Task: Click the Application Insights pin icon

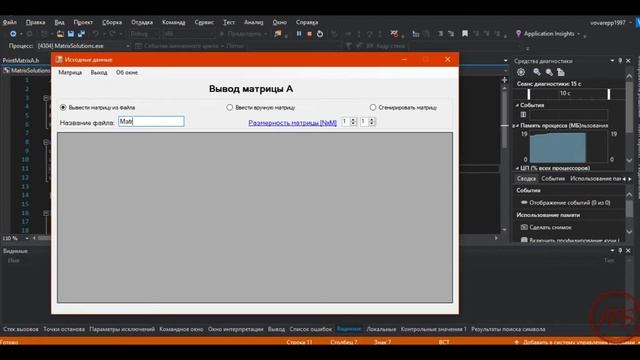Action: pyautogui.click(x=518, y=33)
